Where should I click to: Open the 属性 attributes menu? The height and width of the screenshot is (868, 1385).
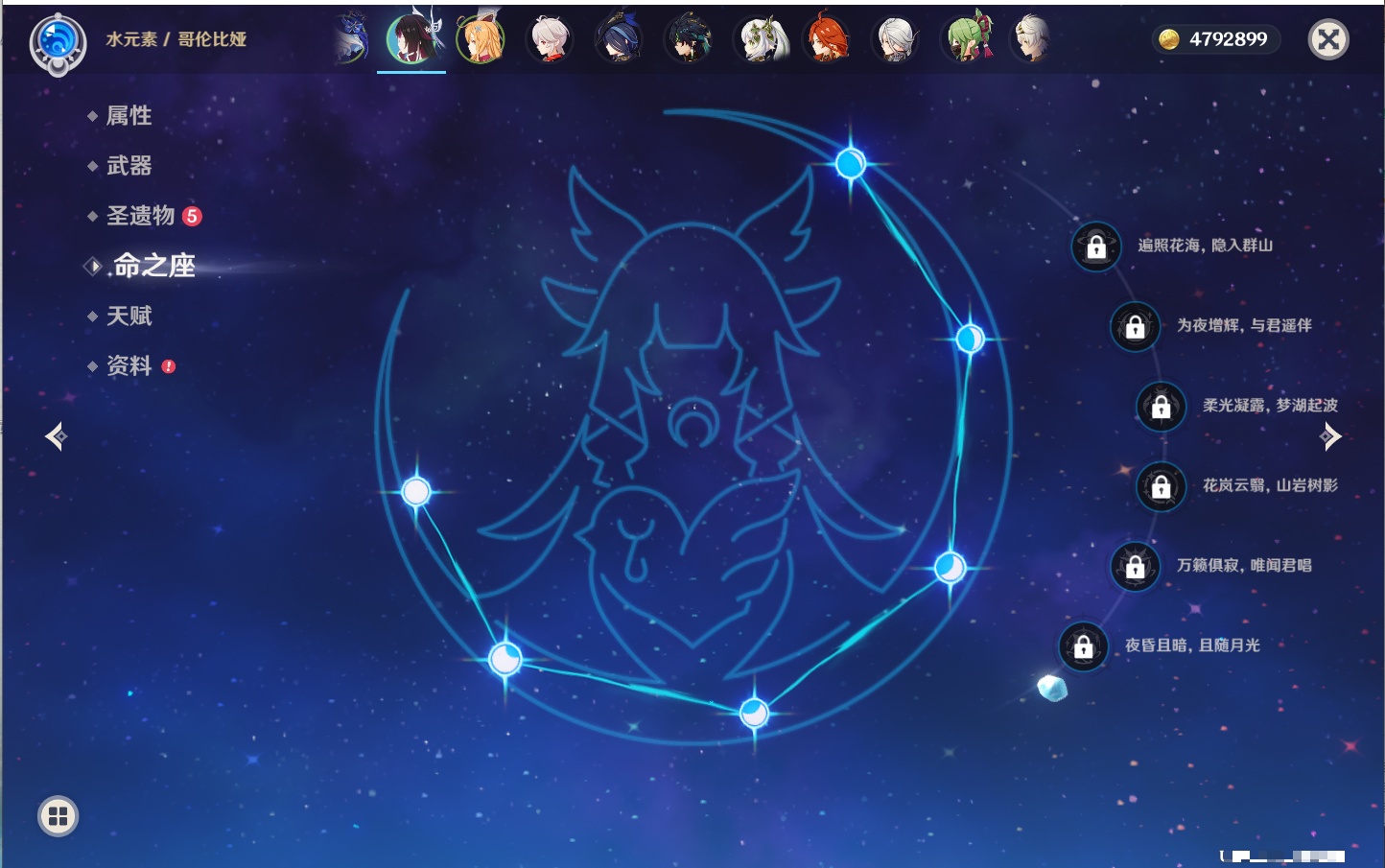click(129, 116)
